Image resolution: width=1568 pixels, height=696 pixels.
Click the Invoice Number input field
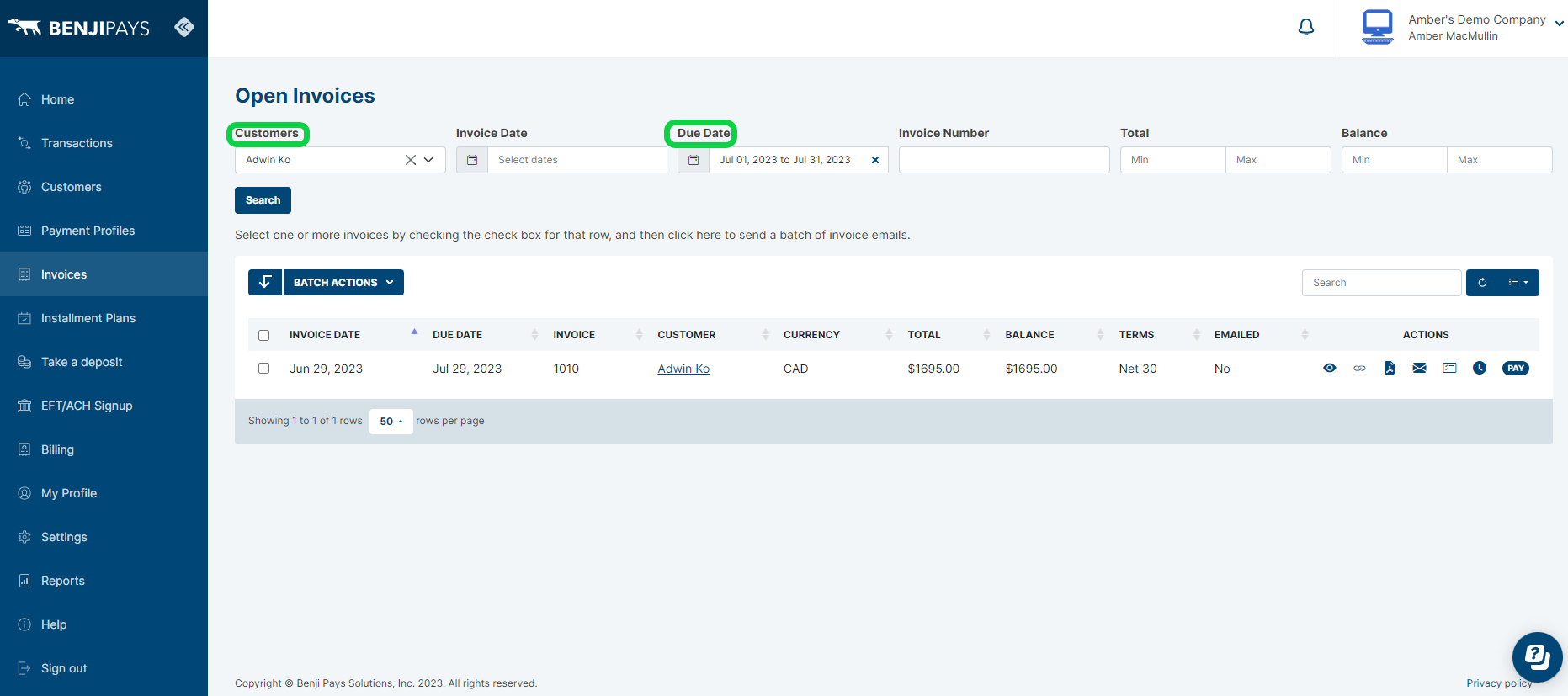(1004, 160)
